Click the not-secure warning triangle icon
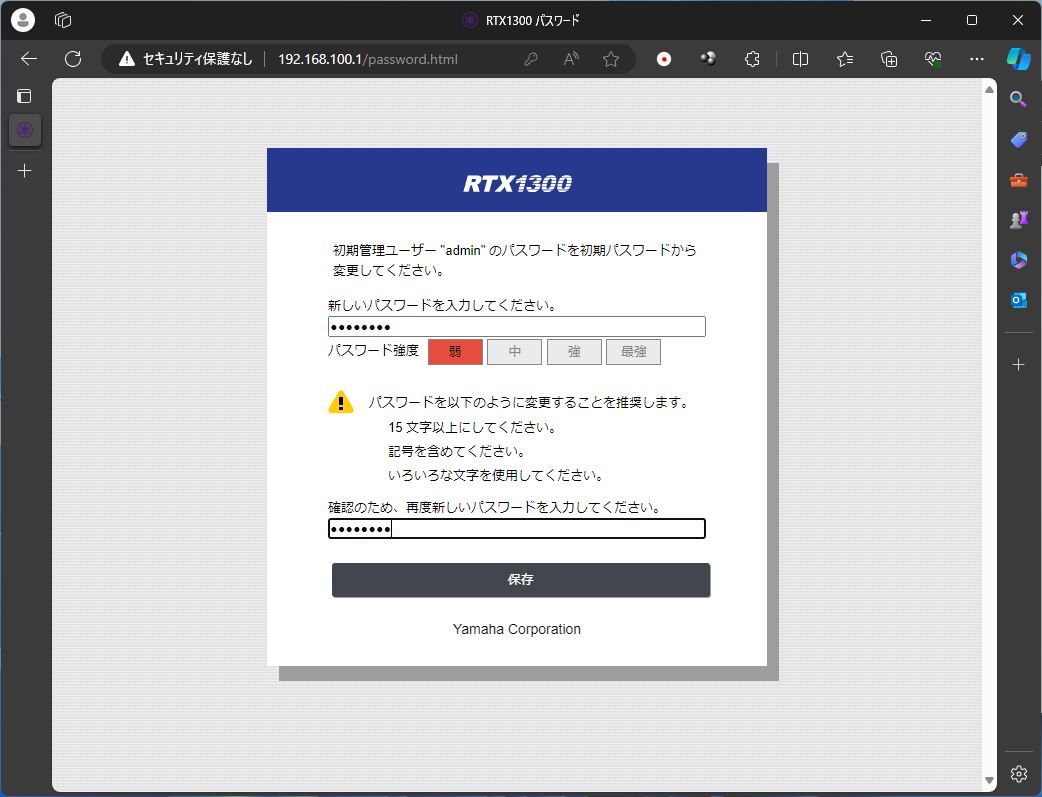The image size is (1042, 797). click(127, 59)
